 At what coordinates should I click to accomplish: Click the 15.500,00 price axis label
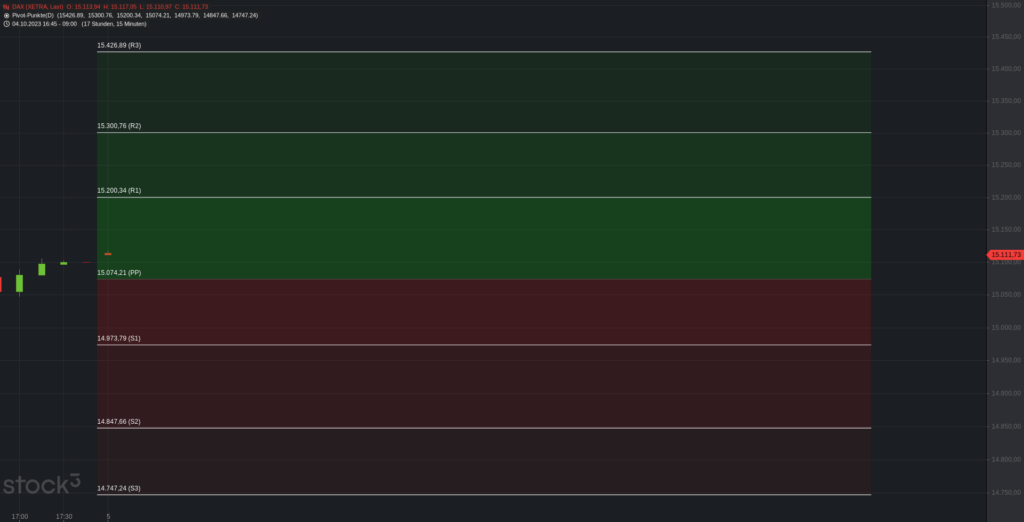[x=1004, y=6]
